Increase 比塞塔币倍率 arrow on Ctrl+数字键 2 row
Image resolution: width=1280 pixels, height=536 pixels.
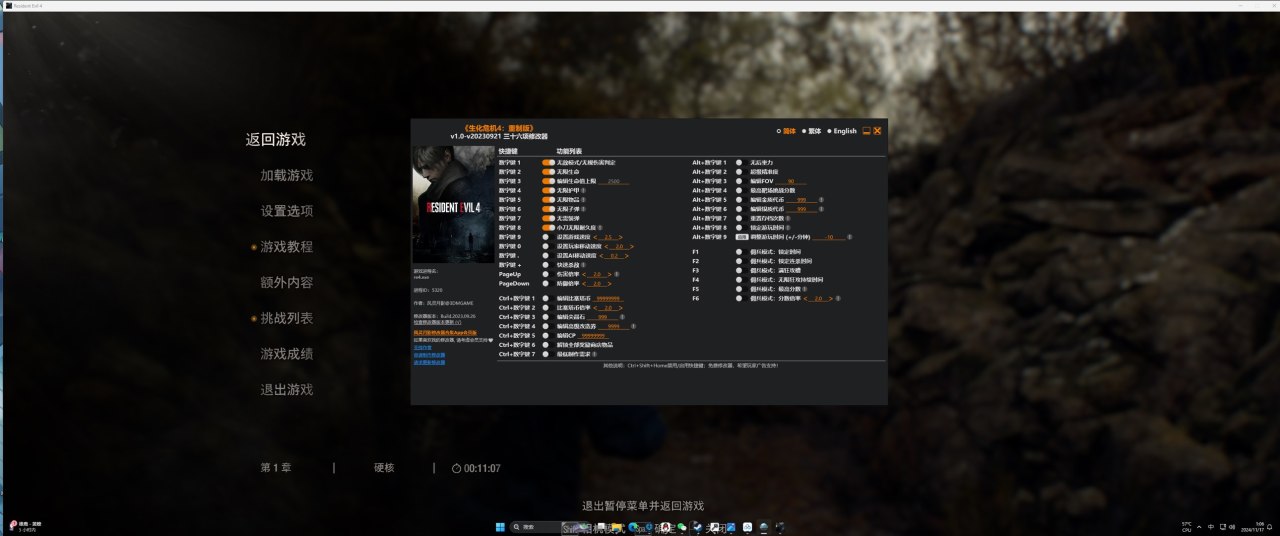click(621, 308)
